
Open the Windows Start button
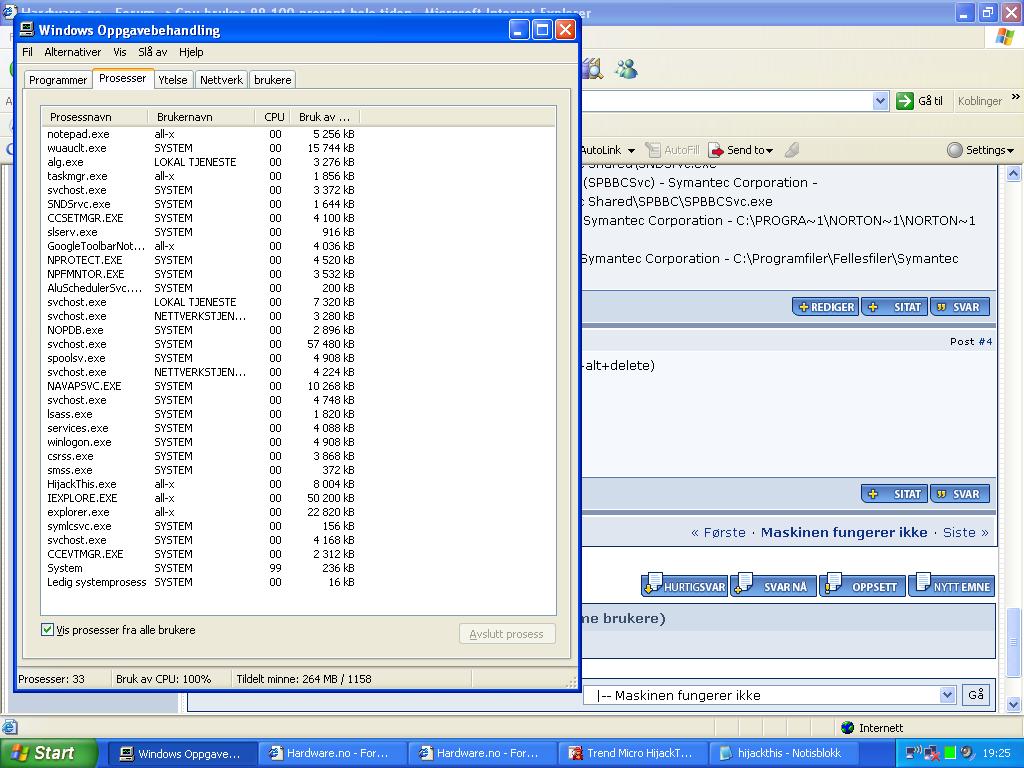(x=48, y=754)
